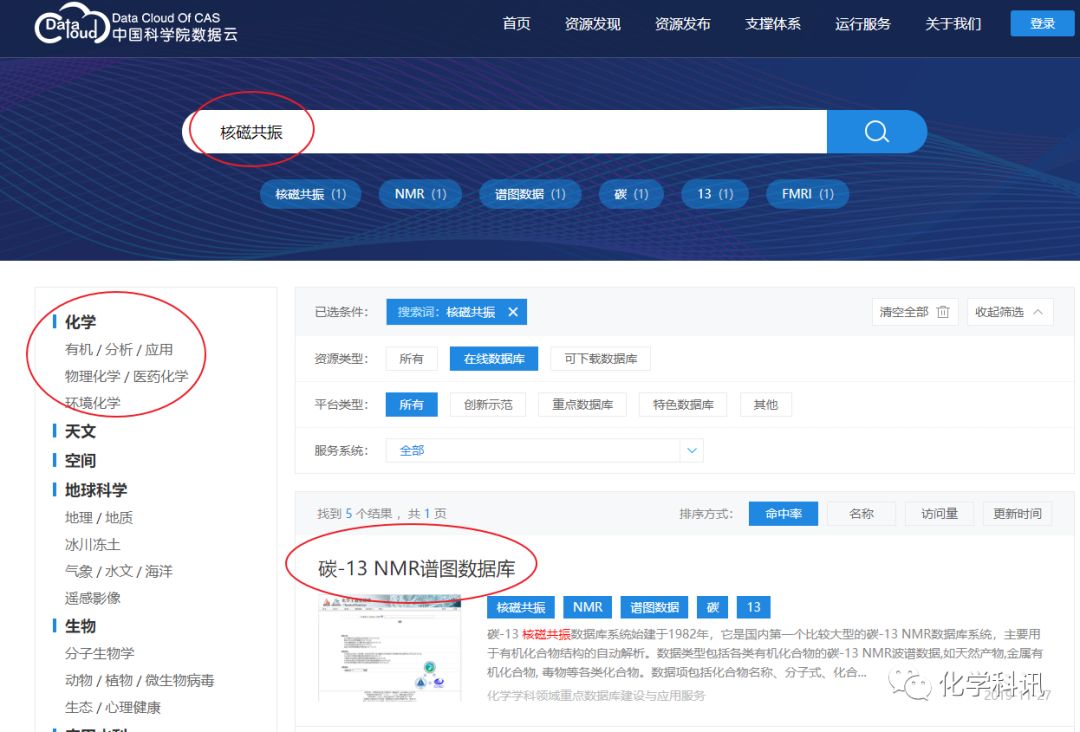This screenshot has height=732, width=1080.
Task: Select 在线数据库 resource type
Action: 494,359
